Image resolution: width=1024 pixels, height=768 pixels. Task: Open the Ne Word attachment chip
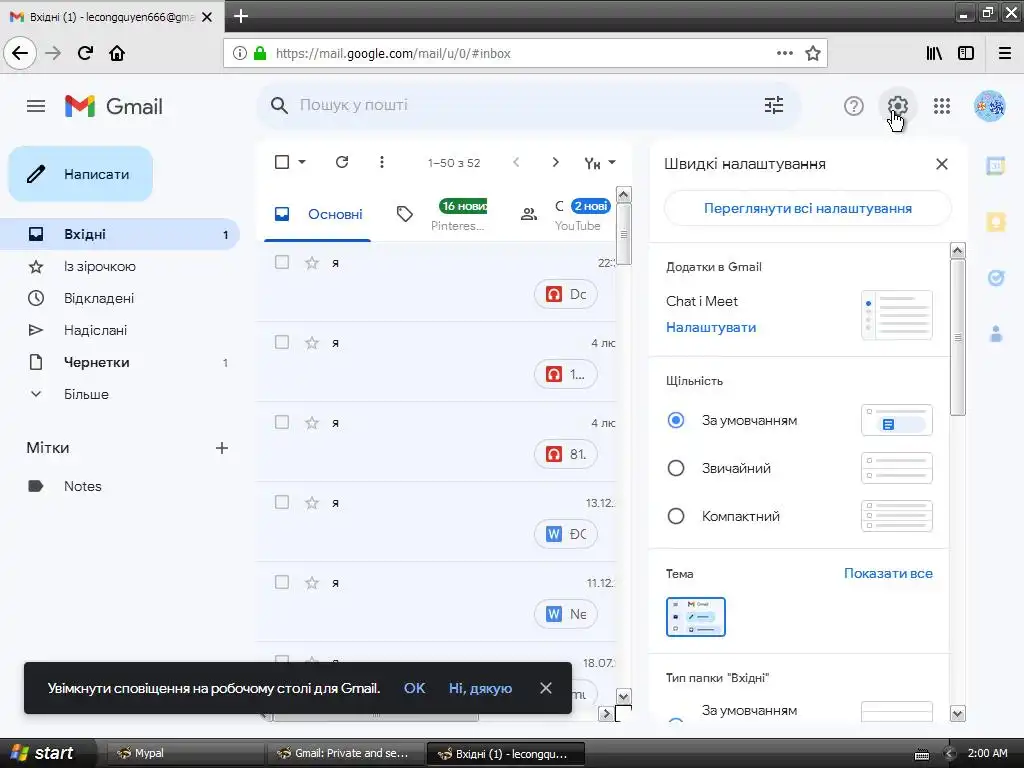[x=566, y=614]
